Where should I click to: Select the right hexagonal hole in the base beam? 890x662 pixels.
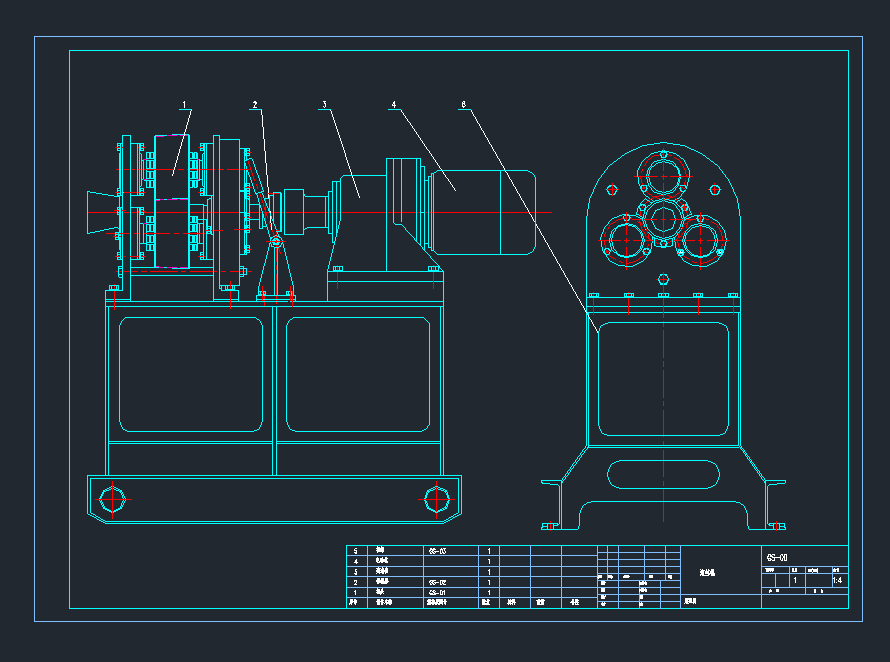click(x=436, y=498)
